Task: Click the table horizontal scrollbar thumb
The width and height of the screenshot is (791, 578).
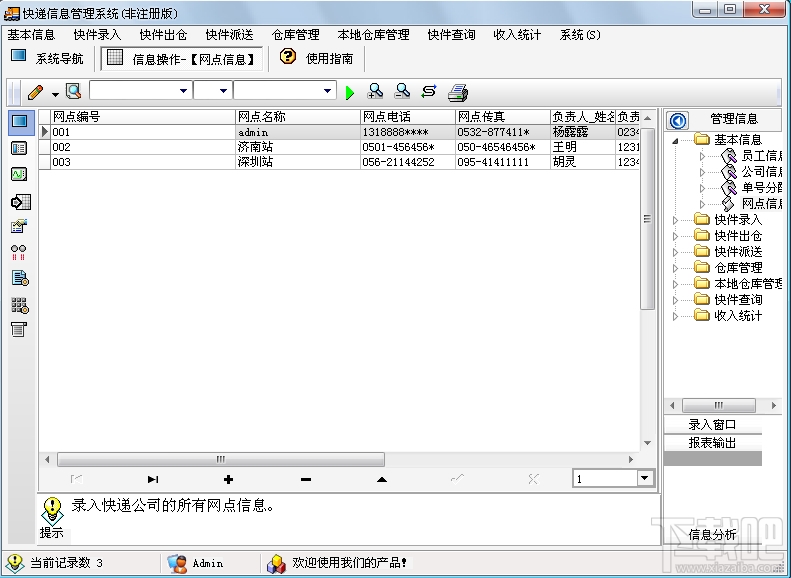Action: click(x=221, y=459)
